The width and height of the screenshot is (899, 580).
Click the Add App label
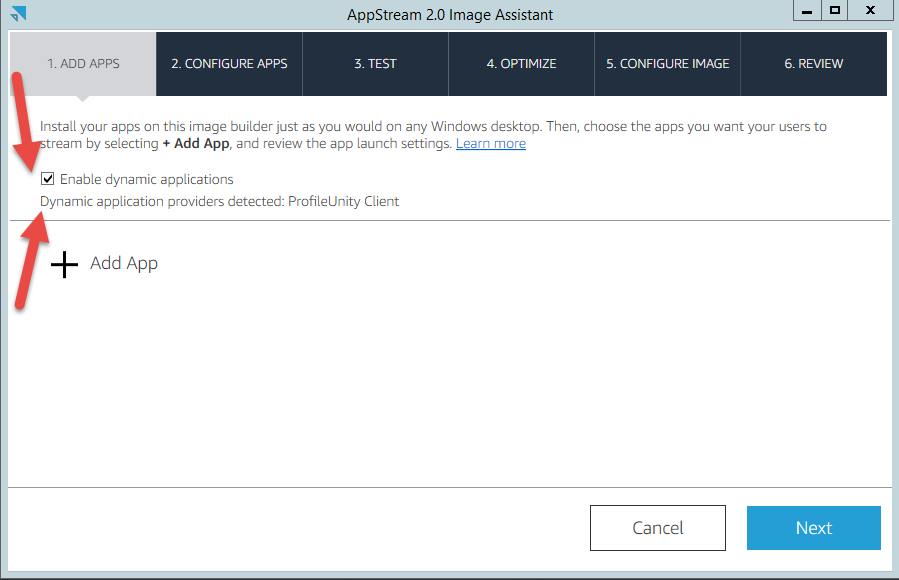pos(124,263)
